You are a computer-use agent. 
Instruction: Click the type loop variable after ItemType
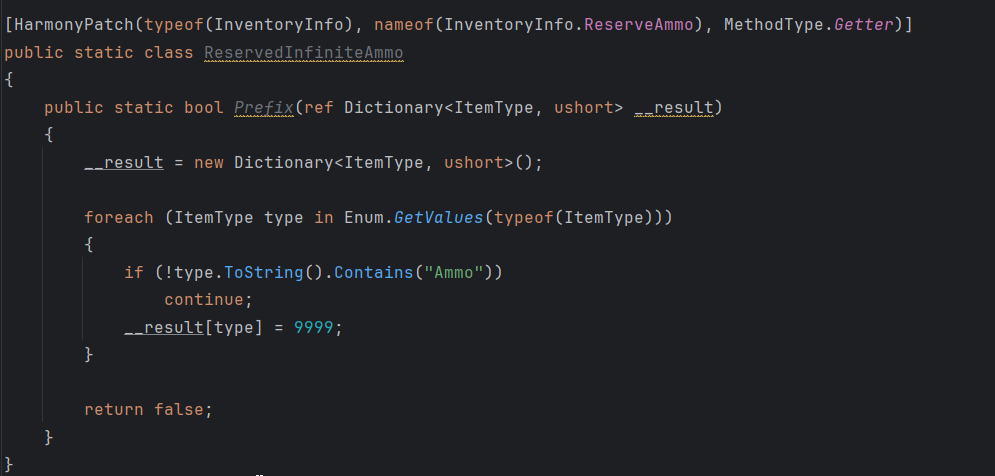click(284, 218)
